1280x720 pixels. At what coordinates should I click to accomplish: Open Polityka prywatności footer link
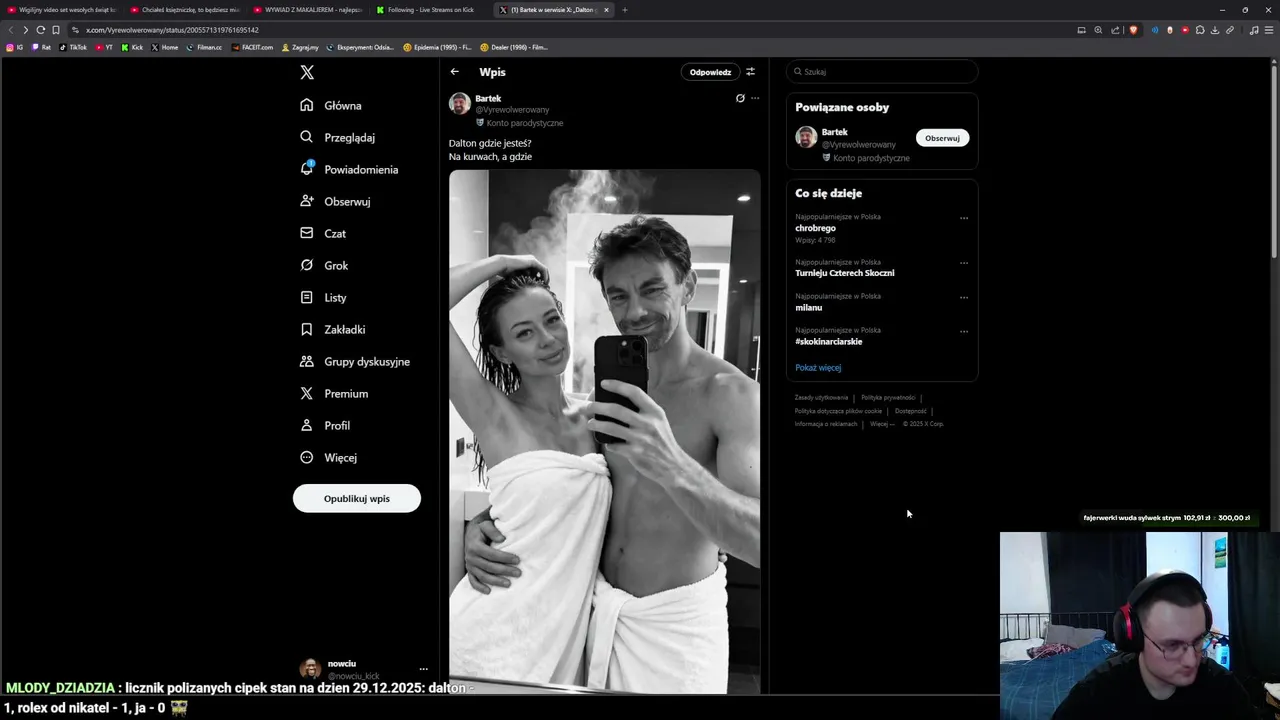pyautogui.click(x=888, y=398)
